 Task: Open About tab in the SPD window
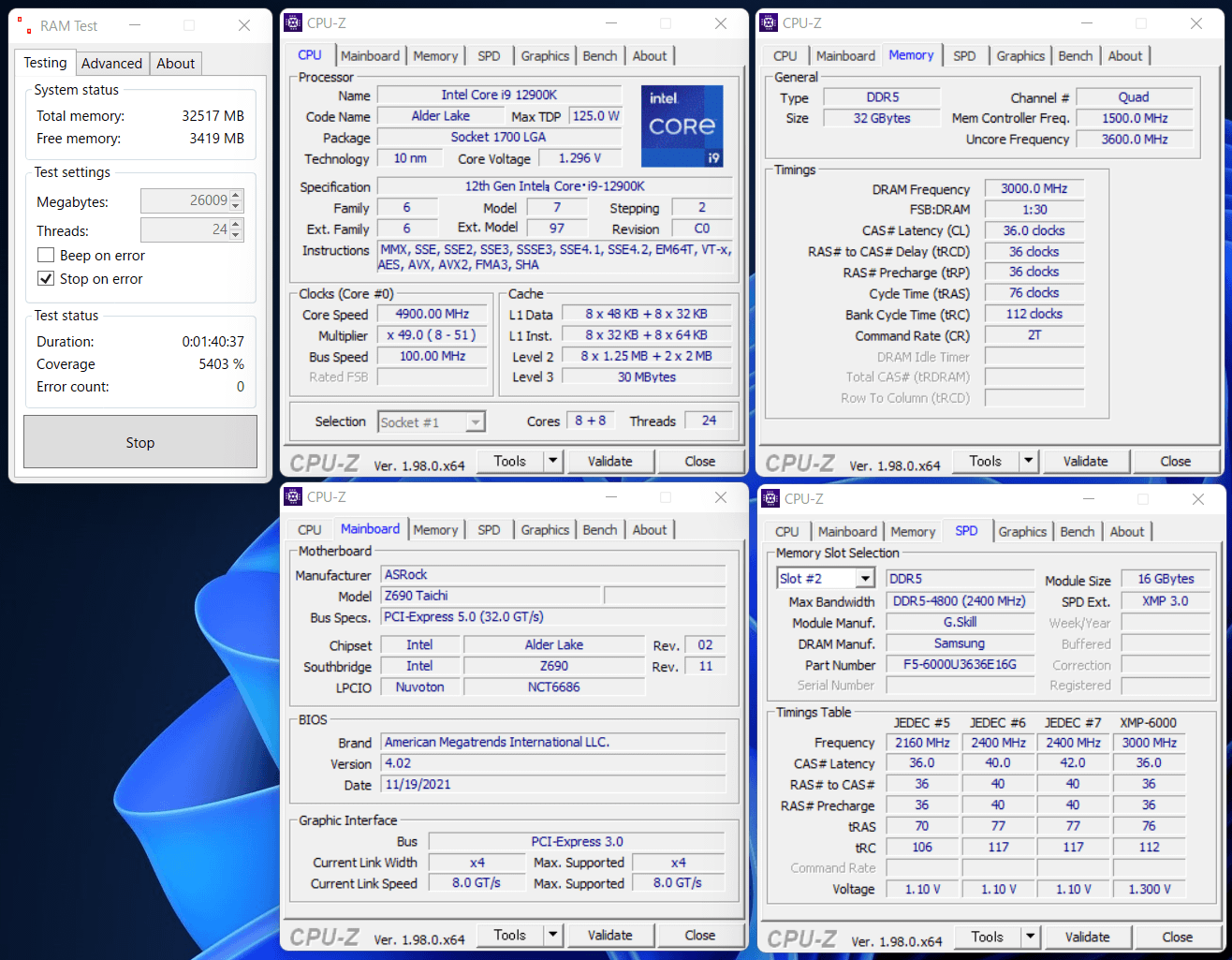tap(1127, 532)
